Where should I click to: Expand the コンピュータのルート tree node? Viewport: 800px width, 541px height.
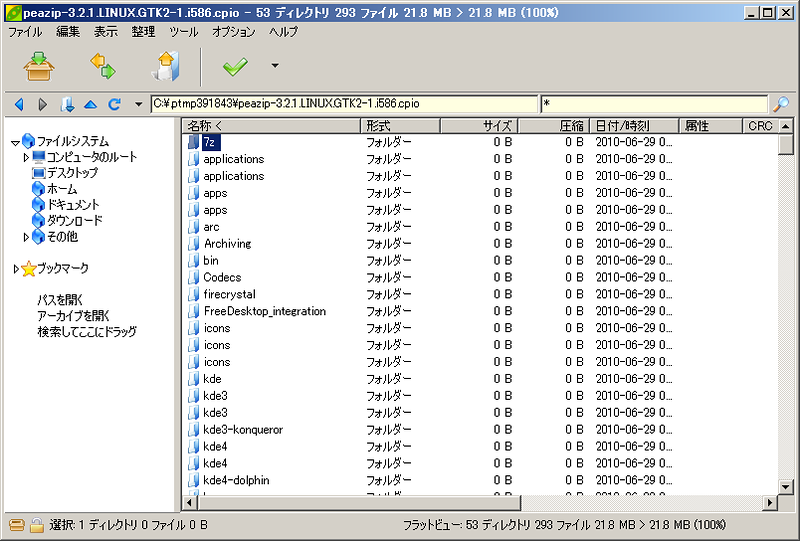[x=26, y=158]
